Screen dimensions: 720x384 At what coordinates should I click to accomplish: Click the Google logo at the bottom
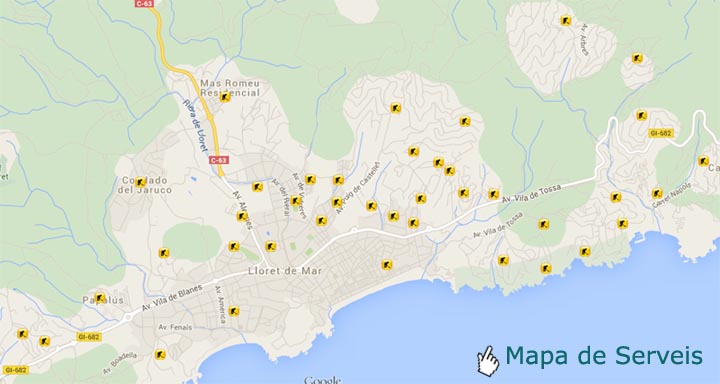323,380
